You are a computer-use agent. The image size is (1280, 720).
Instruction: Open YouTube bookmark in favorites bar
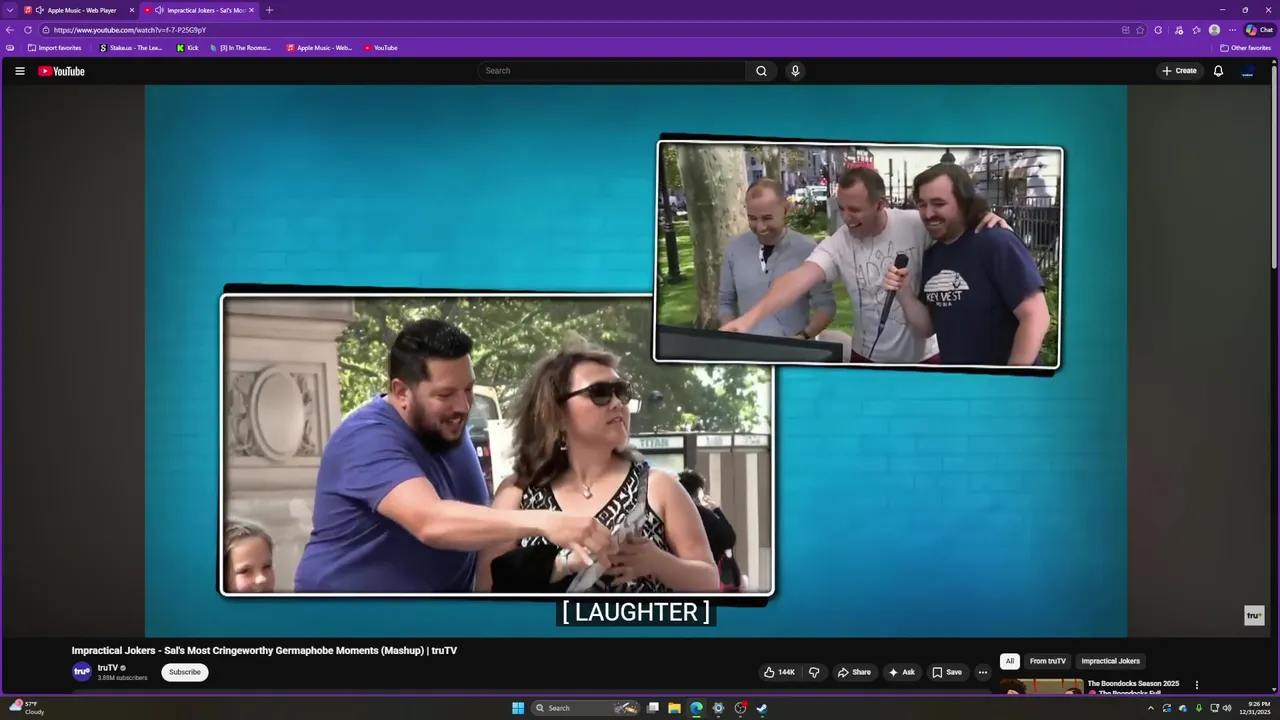pyautogui.click(x=381, y=48)
